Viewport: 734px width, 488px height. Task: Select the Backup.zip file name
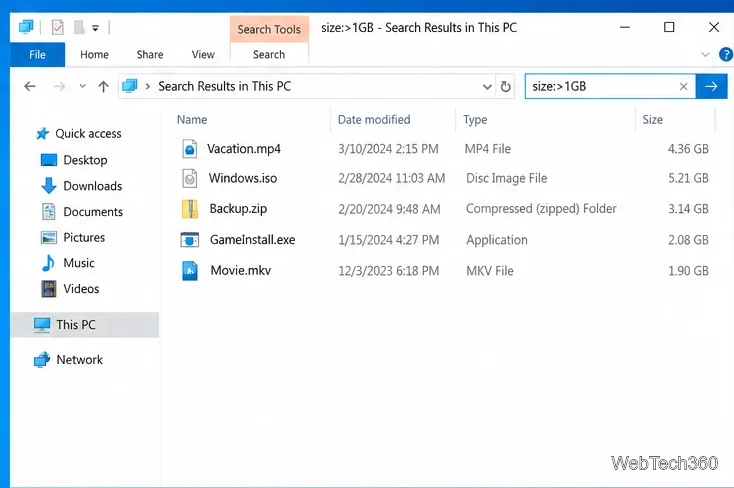(238, 209)
